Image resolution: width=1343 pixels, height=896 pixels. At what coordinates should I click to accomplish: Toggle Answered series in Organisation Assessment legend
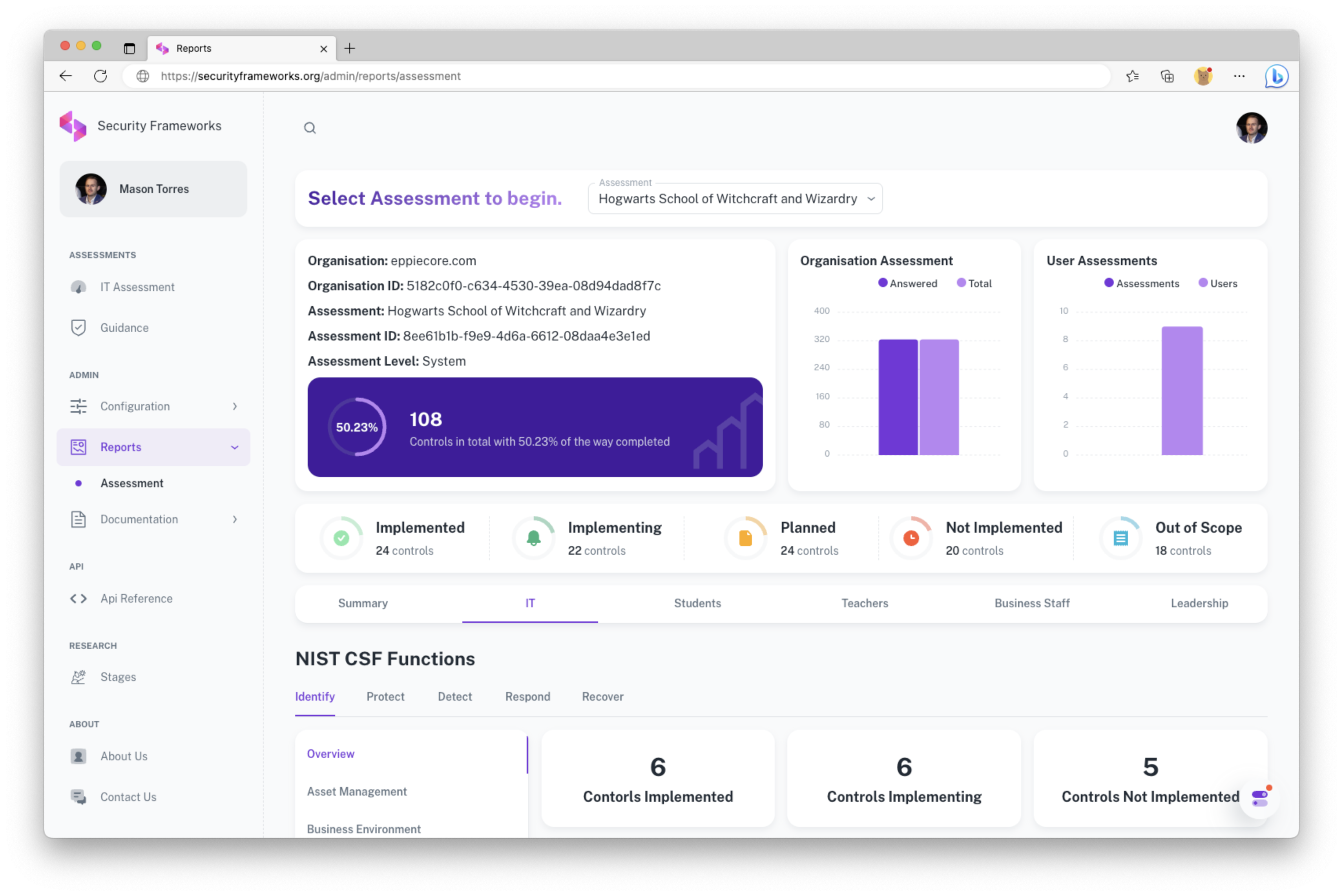[907, 283]
